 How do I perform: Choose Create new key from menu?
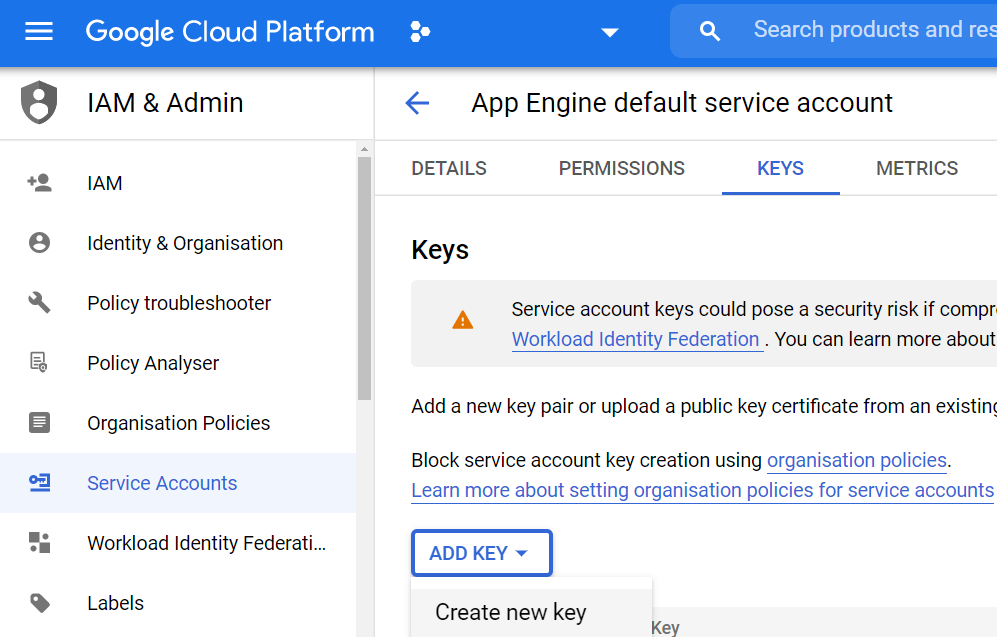tap(532, 612)
